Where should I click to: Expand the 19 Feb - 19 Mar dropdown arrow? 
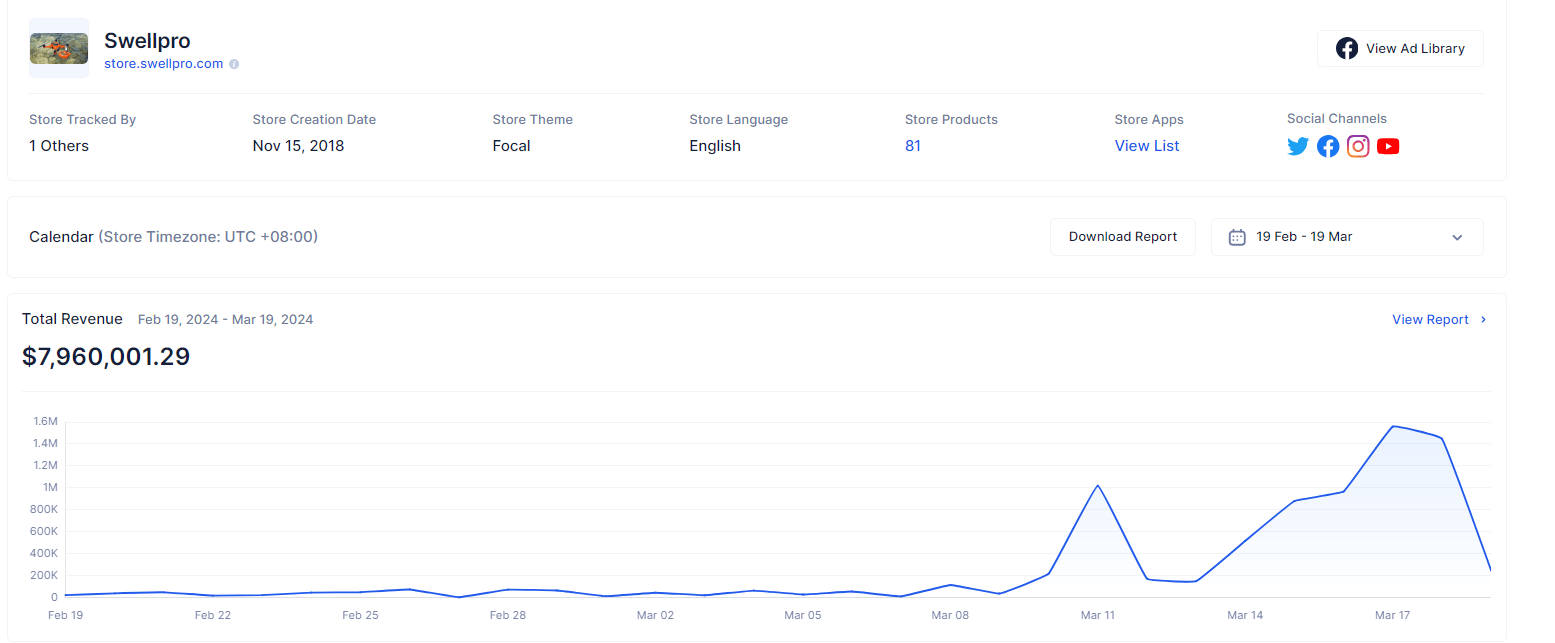(1457, 238)
